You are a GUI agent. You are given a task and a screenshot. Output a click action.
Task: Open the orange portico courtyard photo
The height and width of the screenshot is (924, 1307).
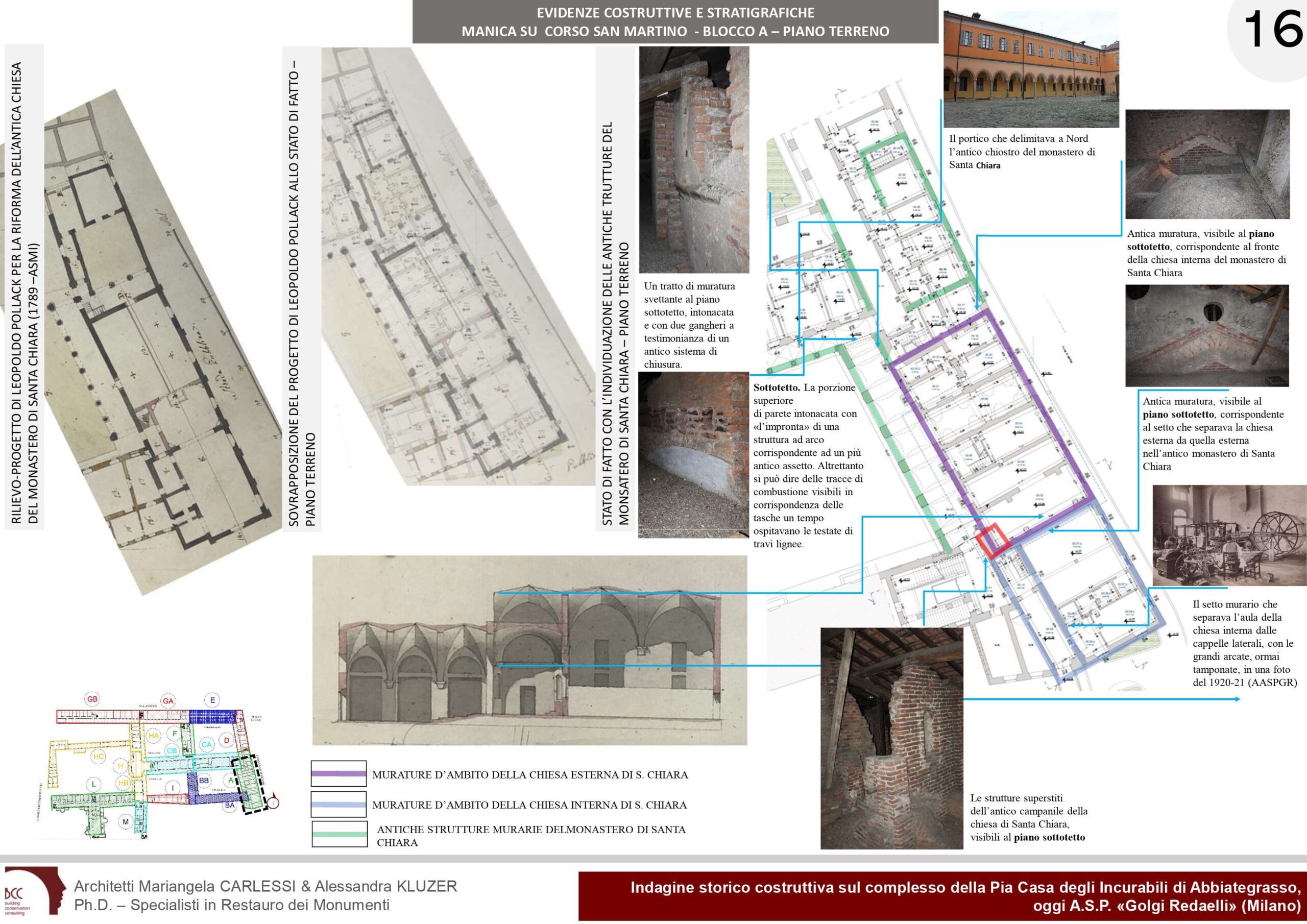1031,69
